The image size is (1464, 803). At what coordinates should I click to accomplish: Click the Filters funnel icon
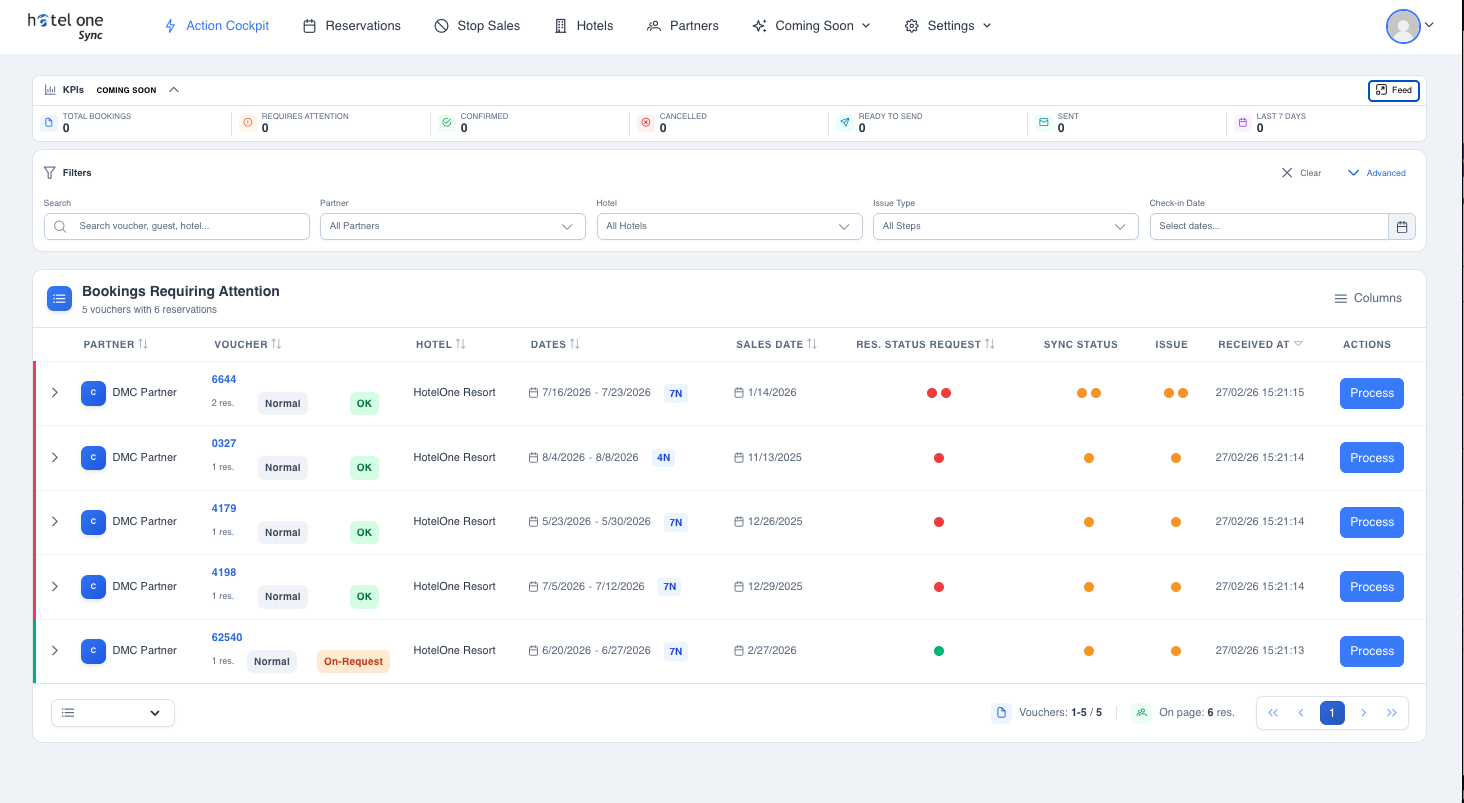coord(50,172)
